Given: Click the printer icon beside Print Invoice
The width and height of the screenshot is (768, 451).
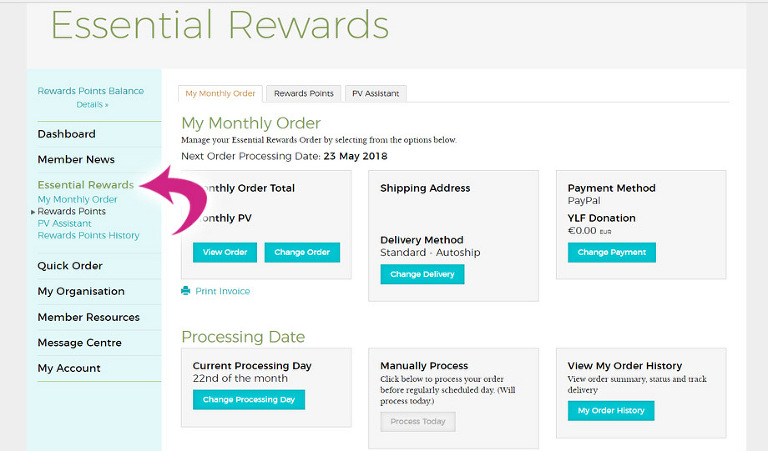Looking at the screenshot, I should coord(186,291).
